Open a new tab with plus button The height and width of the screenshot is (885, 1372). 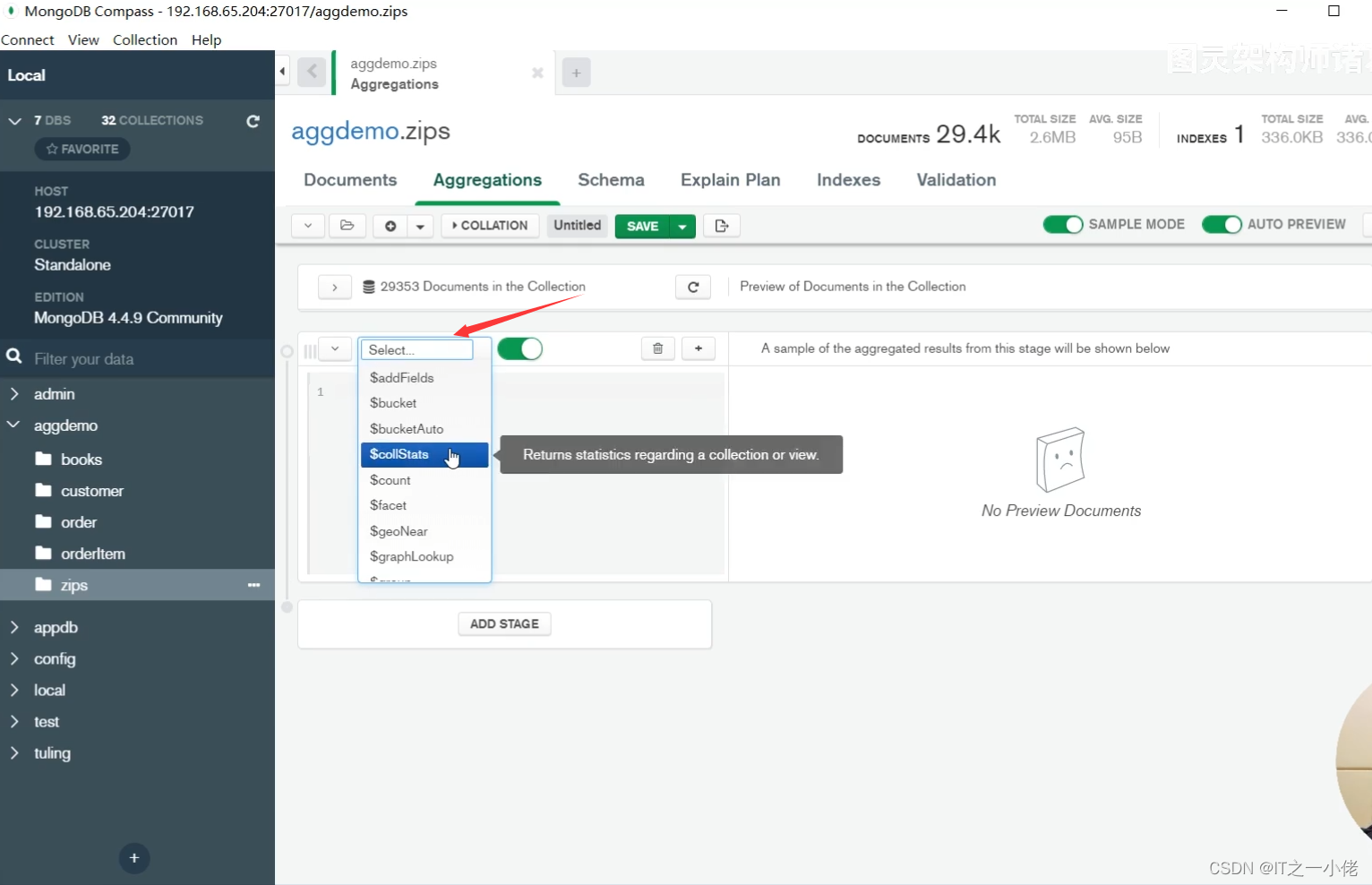[576, 73]
